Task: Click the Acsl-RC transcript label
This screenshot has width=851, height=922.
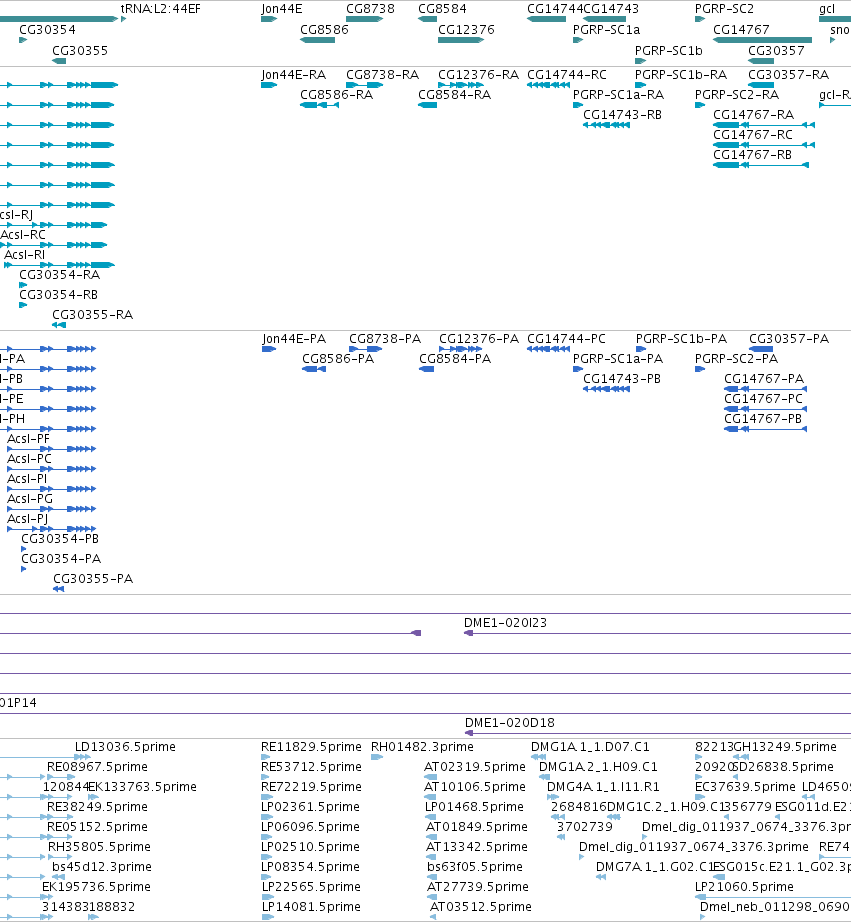Action: point(23,235)
